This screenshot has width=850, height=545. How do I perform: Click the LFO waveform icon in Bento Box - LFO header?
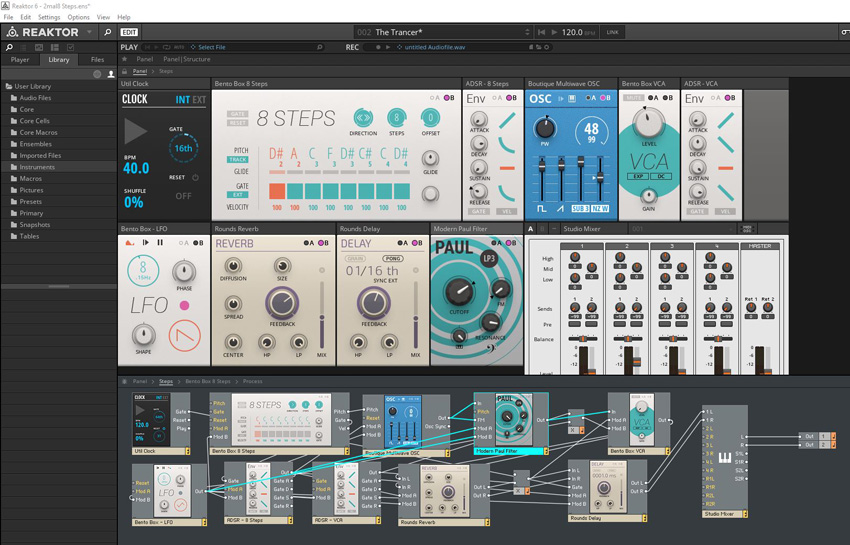[130, 243]
